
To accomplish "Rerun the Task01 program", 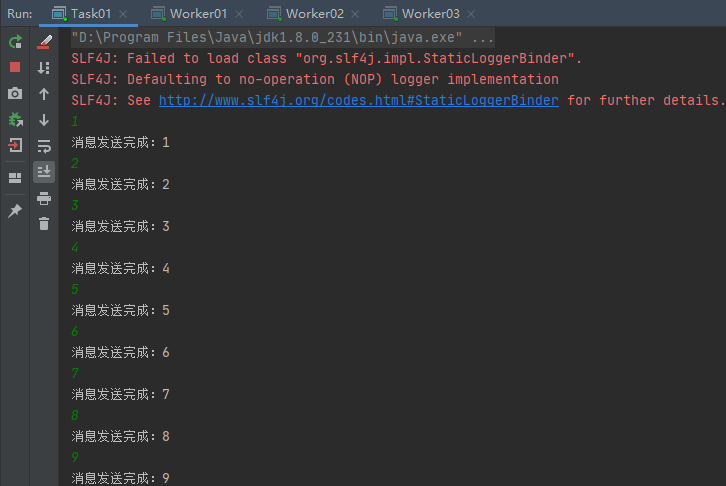I will 15,42.
